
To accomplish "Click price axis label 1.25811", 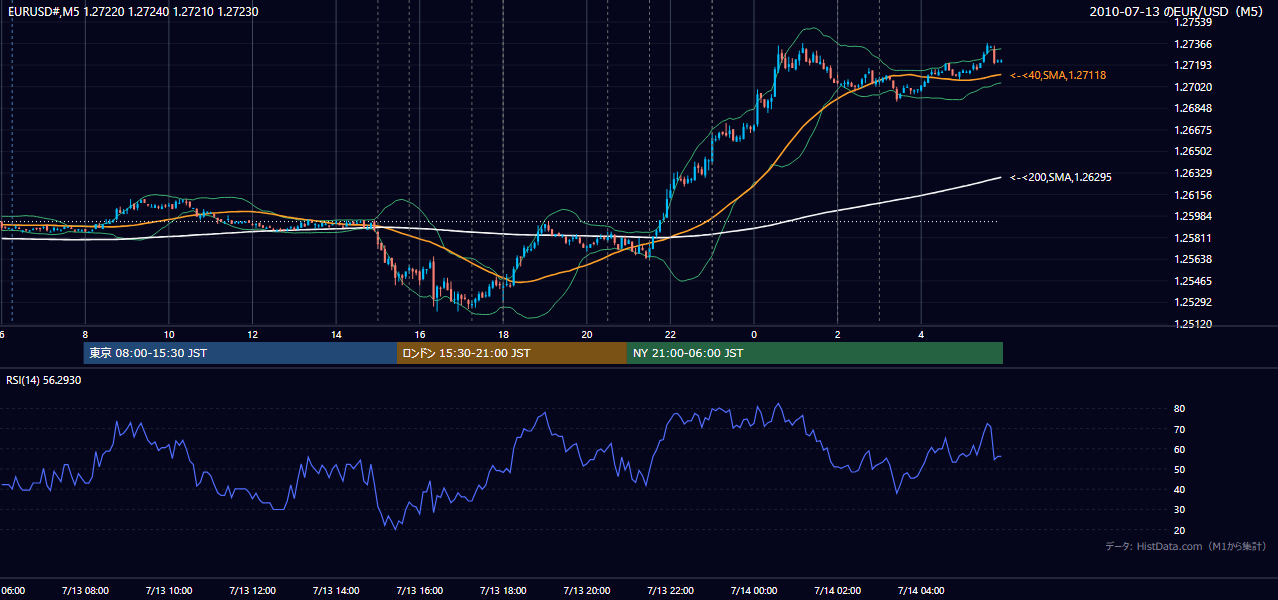I will click(x=1192, y=238).
